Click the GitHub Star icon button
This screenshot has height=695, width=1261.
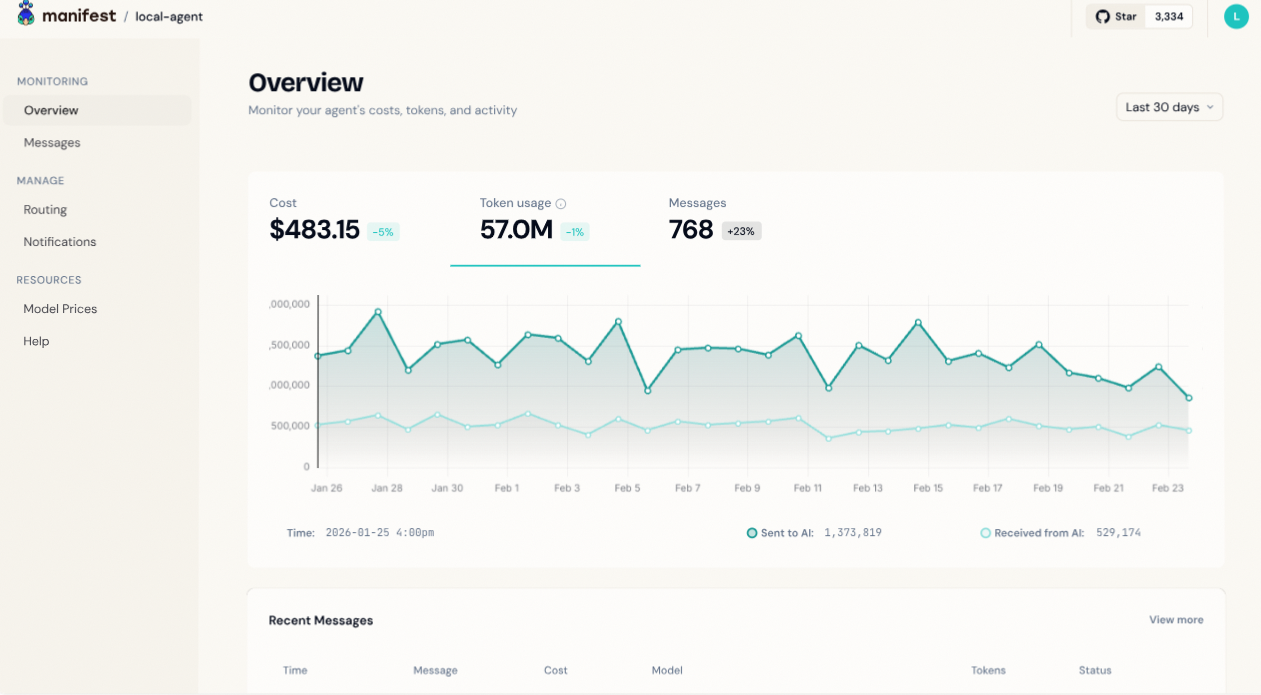tap(1116, 16)
